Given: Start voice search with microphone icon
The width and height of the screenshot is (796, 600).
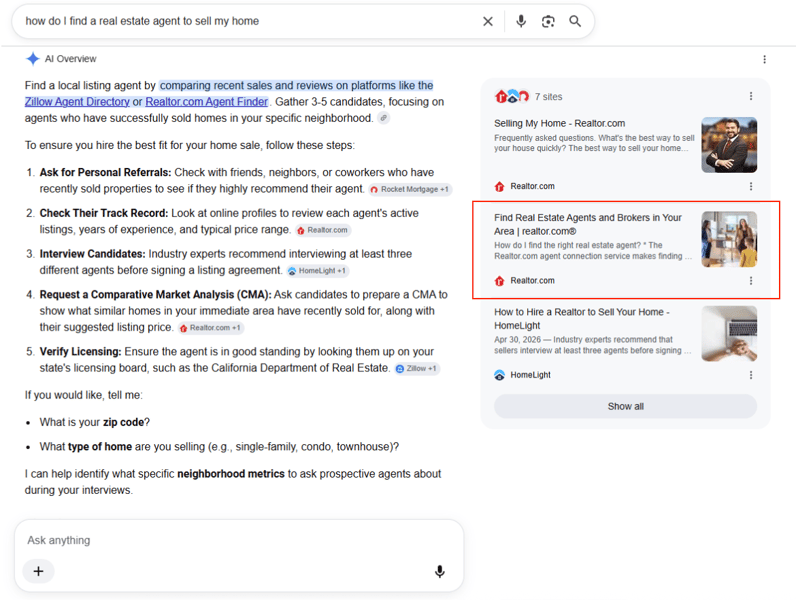Looking at the screenshot, I should click(x=521, y=21).
